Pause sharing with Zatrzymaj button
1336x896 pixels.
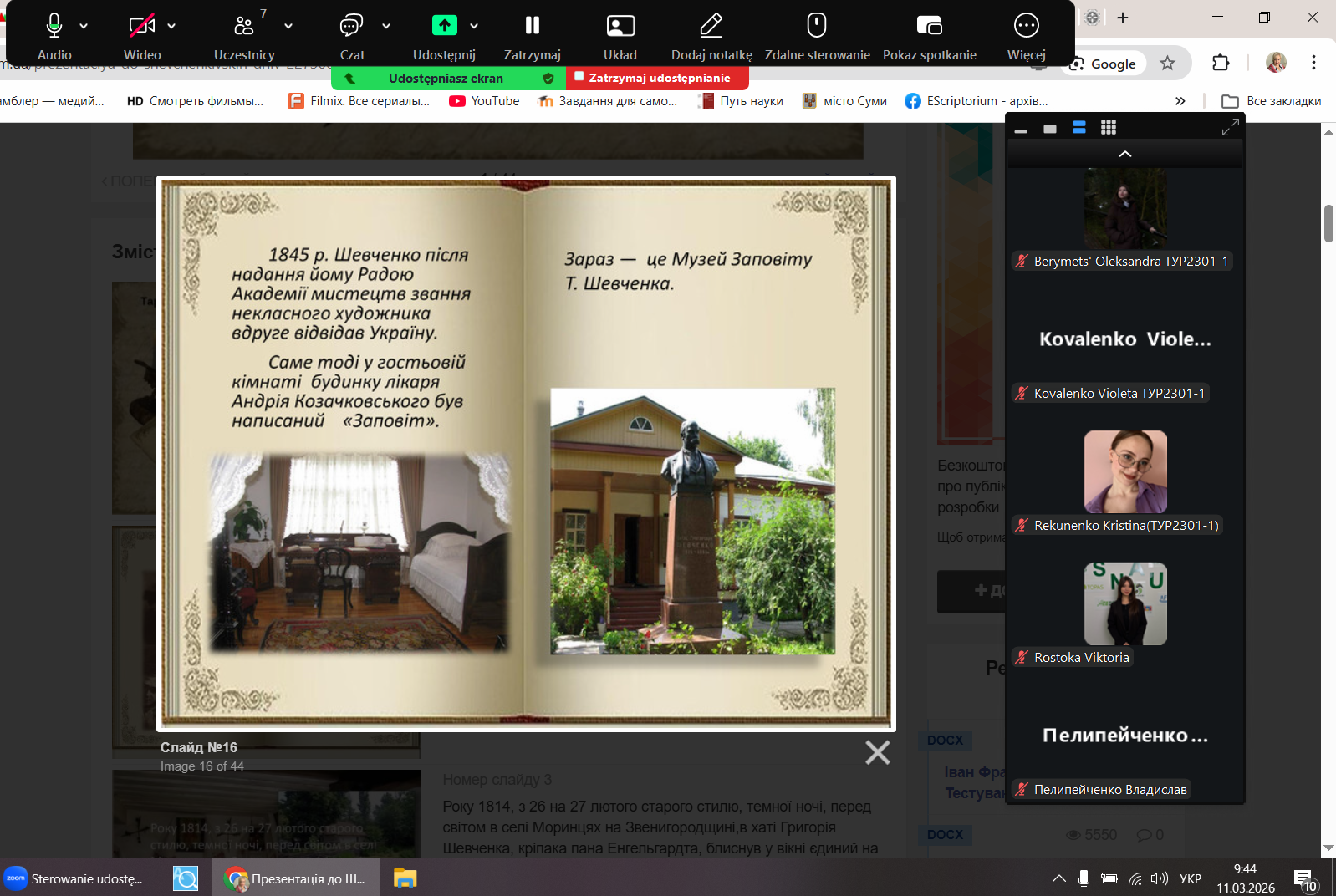point(532,27)
